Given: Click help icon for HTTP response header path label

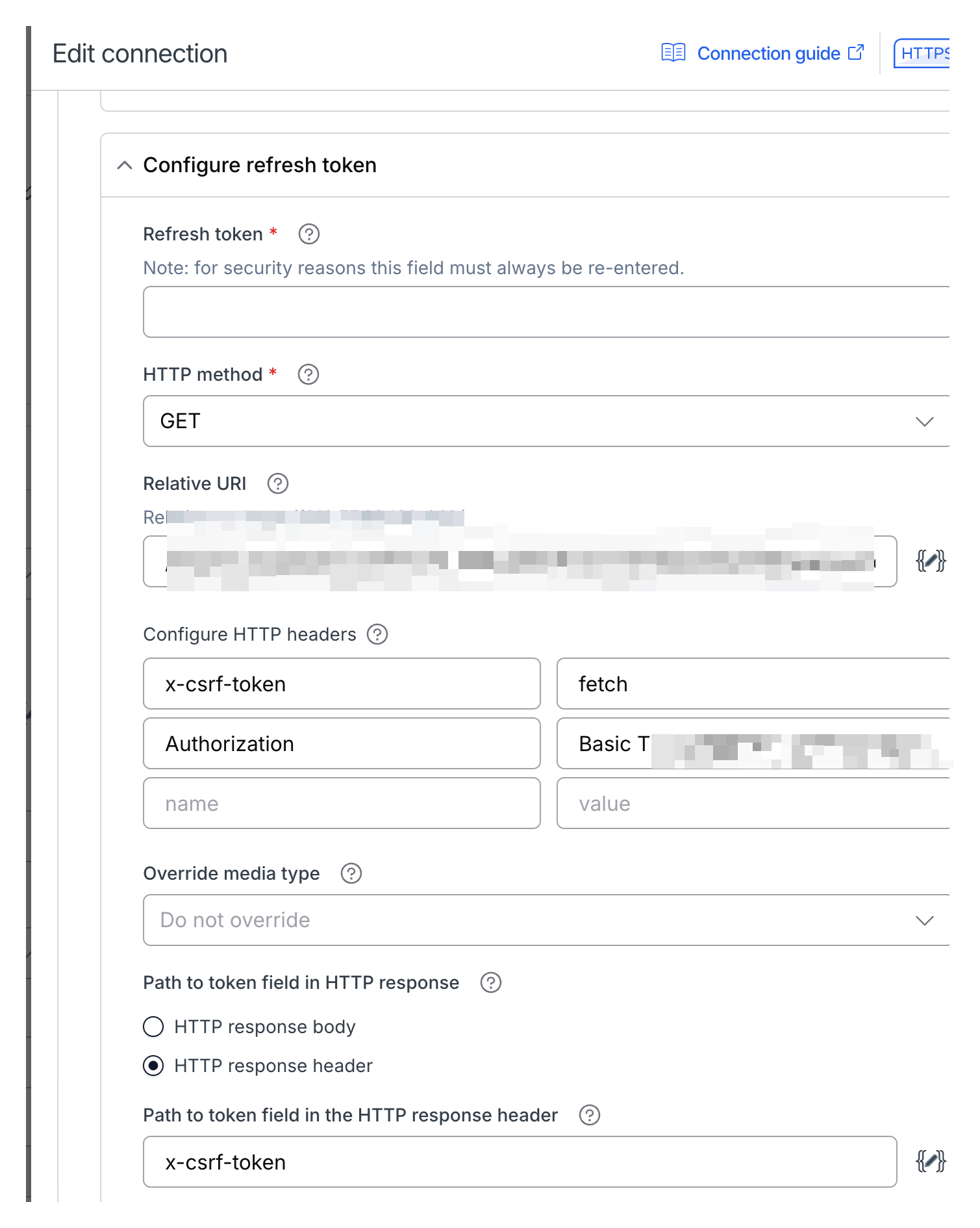Looking at the screenshot, I should pos(589,1115).
